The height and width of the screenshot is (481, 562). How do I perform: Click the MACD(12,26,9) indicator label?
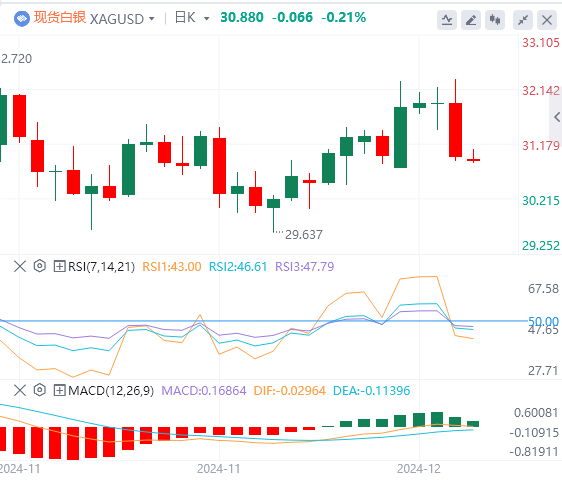(111, 391)
